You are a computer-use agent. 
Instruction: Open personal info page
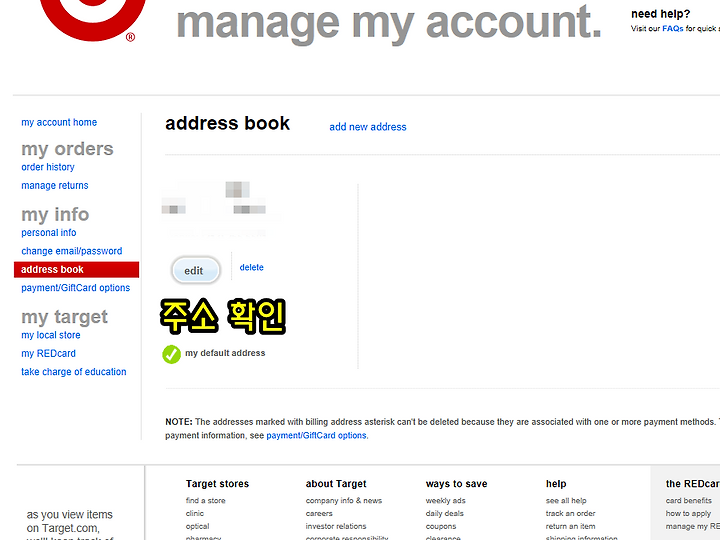pyautogui.click(x=49, y=233)
